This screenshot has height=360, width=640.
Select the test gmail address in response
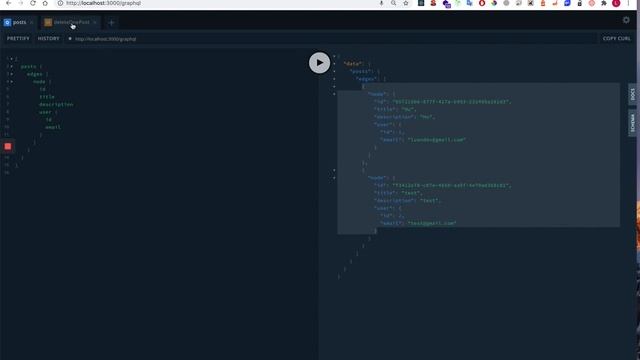click(432, 223)
